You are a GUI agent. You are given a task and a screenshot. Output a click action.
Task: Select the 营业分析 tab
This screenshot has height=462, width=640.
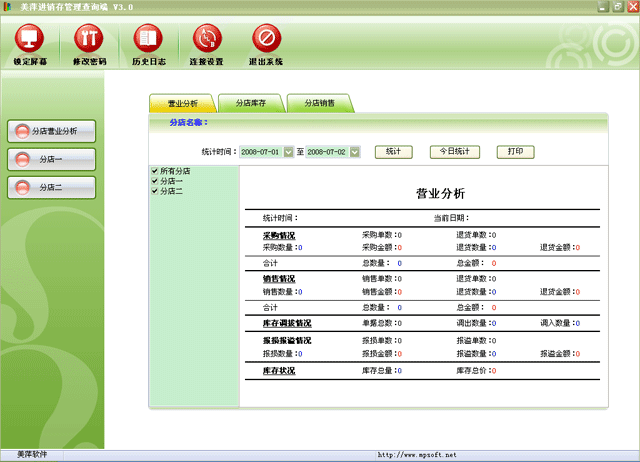tap(182, 103)
